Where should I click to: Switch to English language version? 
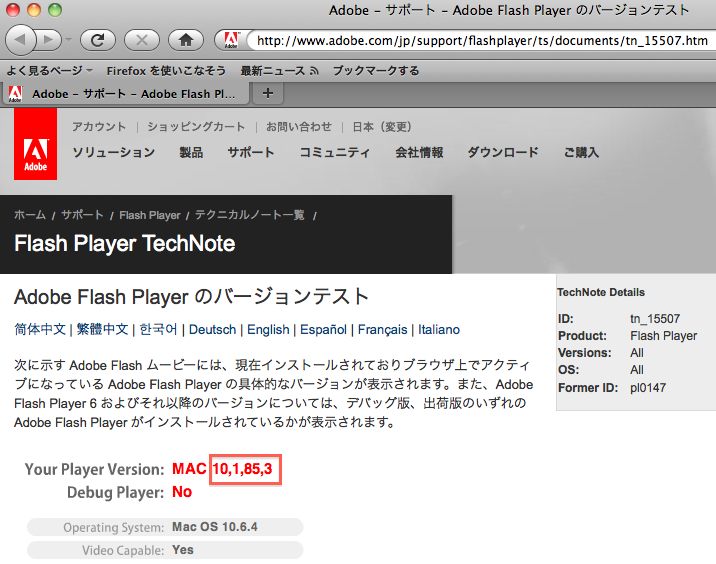[x=268, y=329]
